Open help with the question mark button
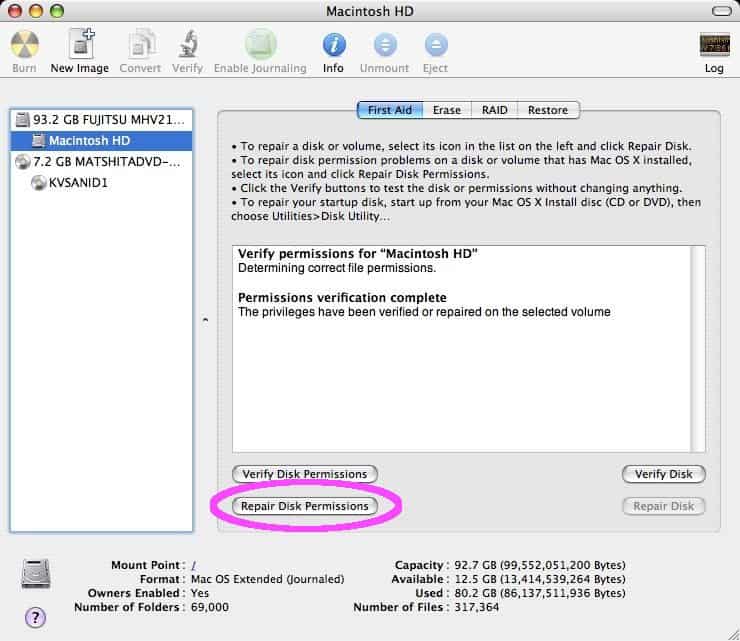 [x=34, y=617]
